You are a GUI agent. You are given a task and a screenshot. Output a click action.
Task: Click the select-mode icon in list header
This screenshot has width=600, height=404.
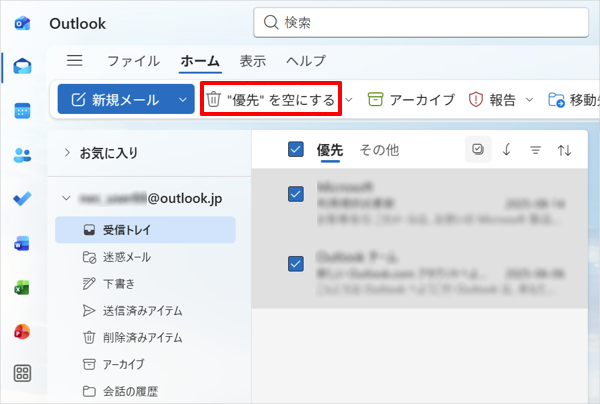(x=478, y=149)
